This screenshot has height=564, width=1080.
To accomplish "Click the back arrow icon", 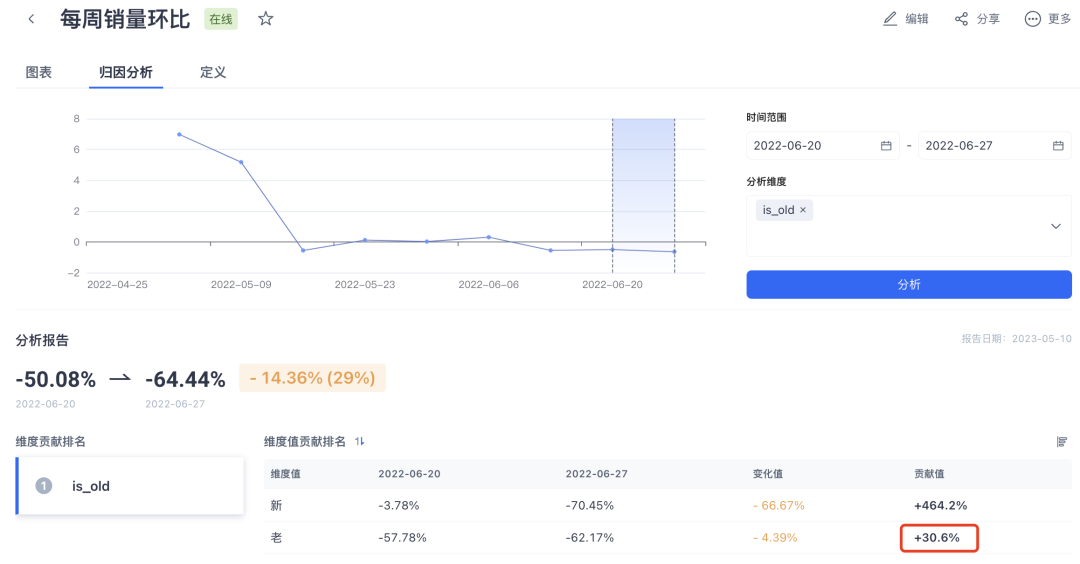I will pos(31,19).
